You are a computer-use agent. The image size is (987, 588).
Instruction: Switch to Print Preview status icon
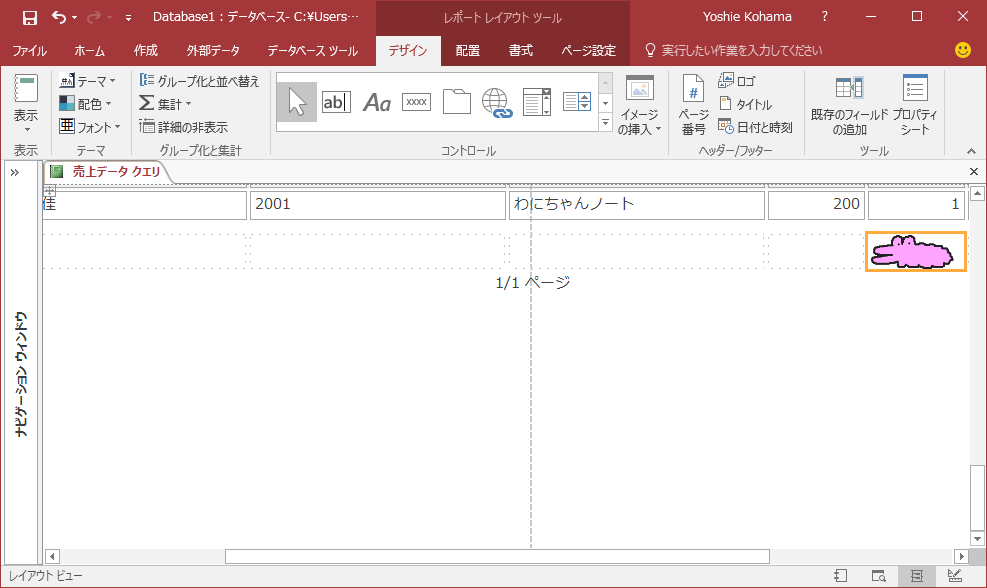tap(879, 575)
